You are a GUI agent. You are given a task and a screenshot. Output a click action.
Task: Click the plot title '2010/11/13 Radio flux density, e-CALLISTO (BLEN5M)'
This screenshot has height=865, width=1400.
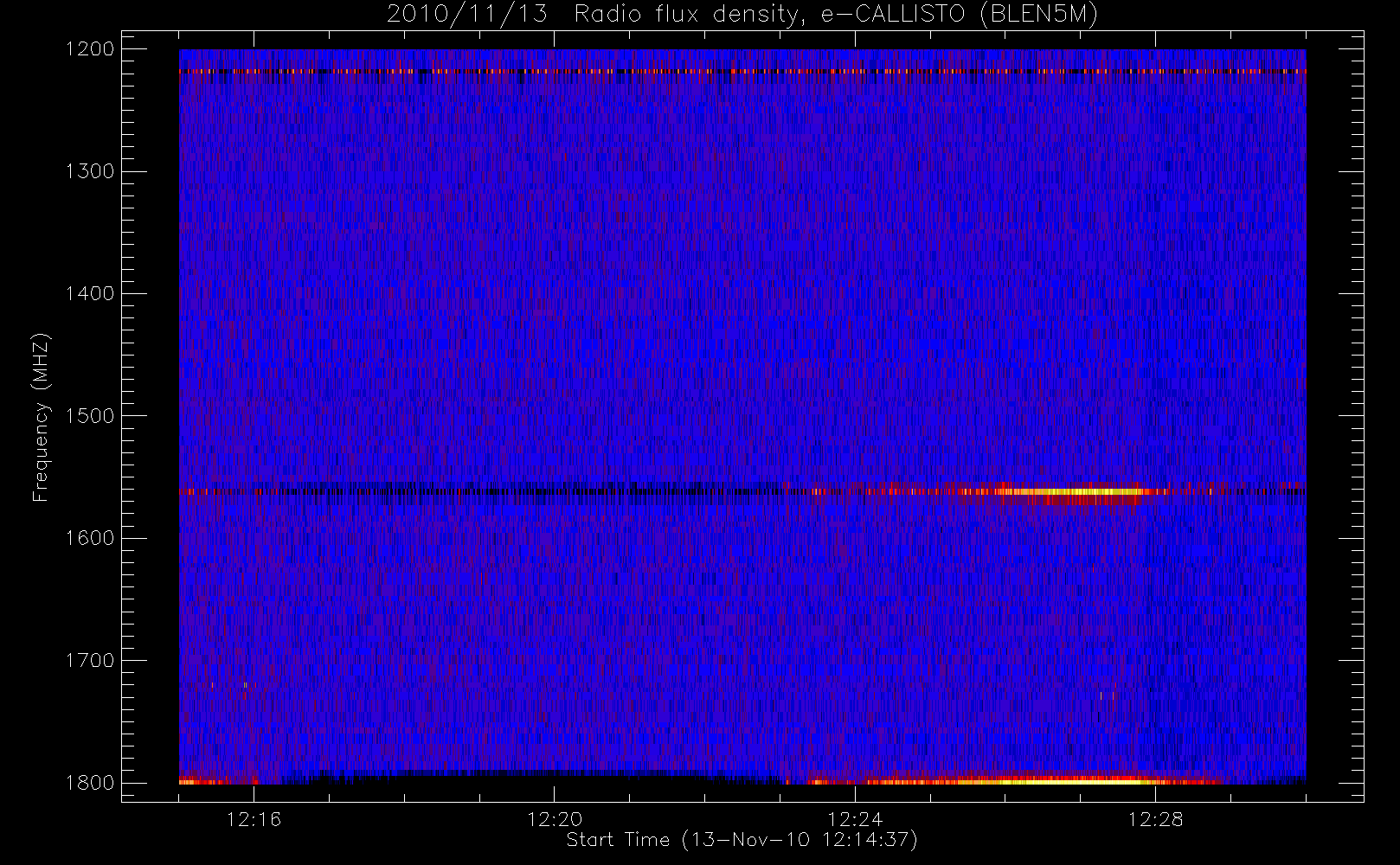[742, 15]
